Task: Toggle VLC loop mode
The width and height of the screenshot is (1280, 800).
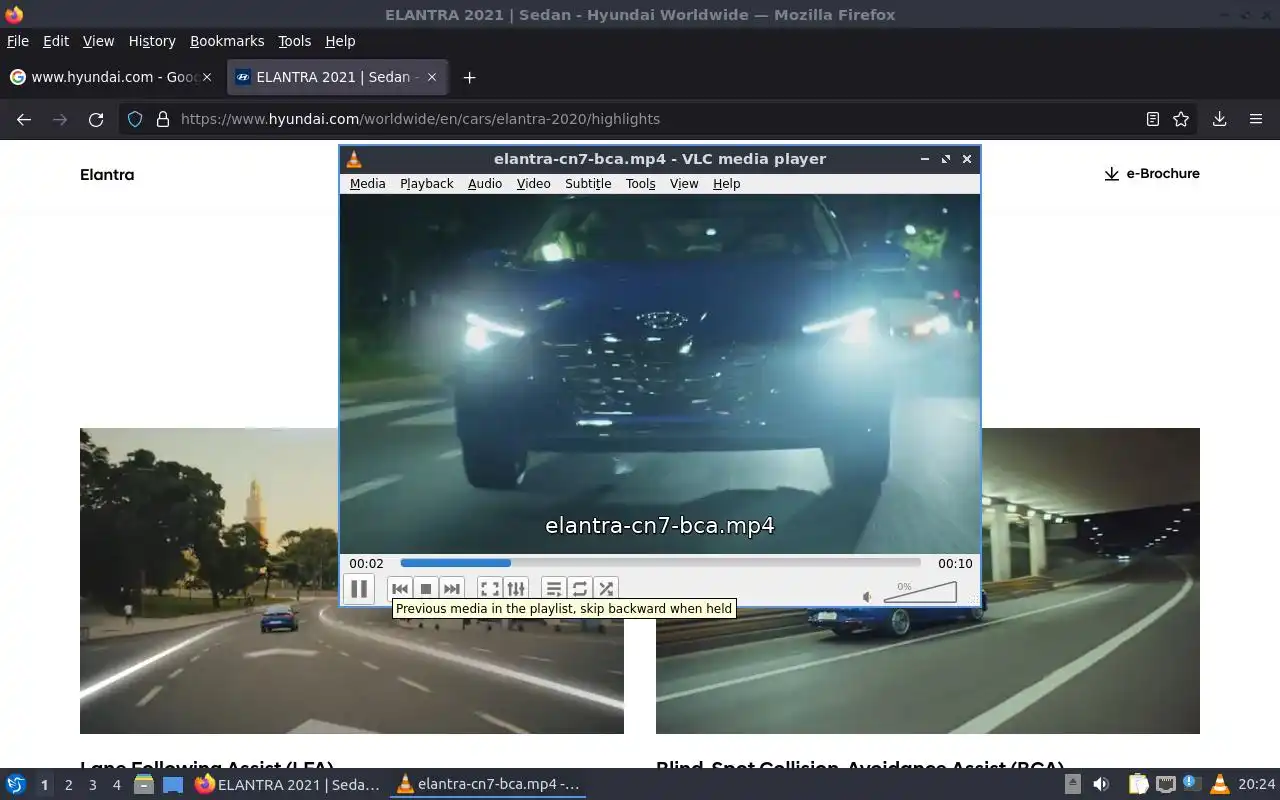Action: coord(580,589)
